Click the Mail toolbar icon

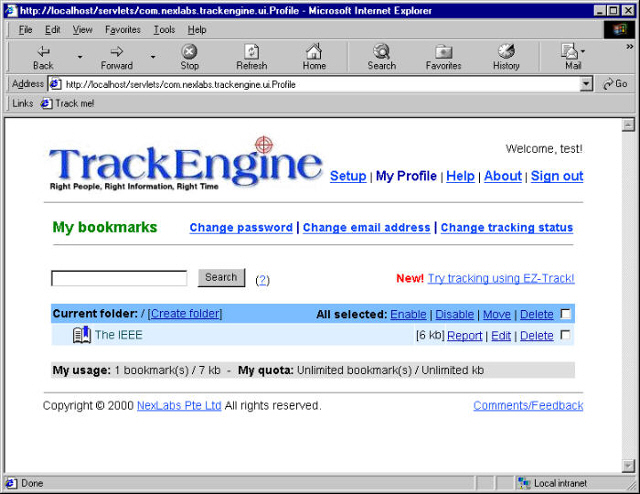pos(569,52)
